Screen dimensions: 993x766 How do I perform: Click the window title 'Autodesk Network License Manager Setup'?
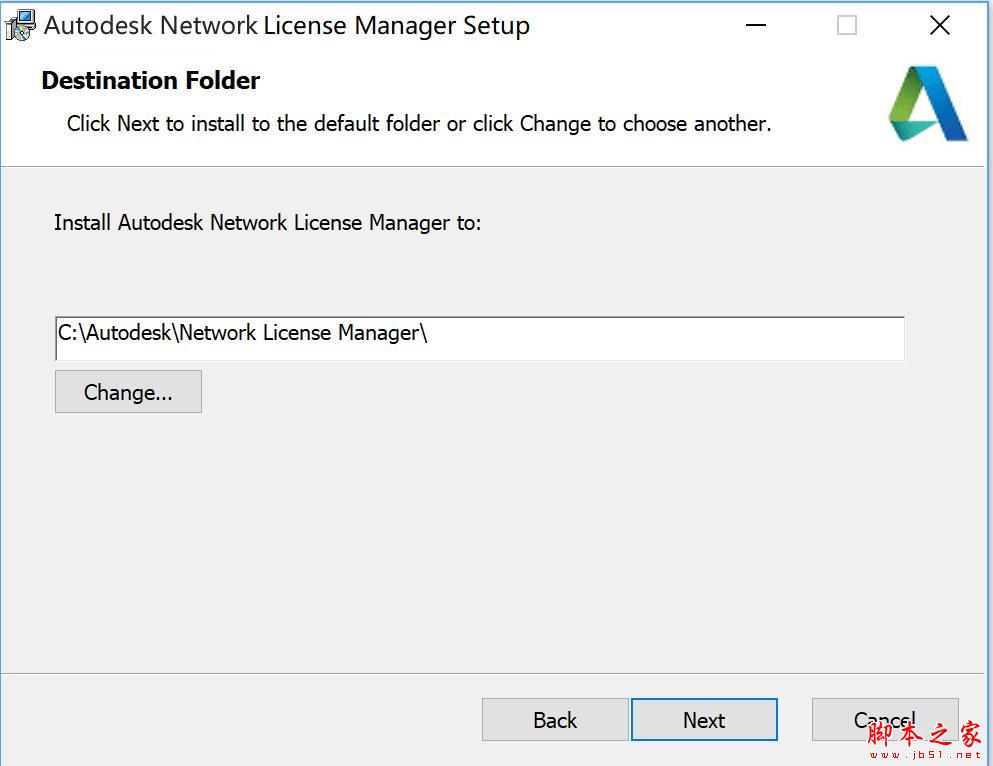[x=287, y=26]
